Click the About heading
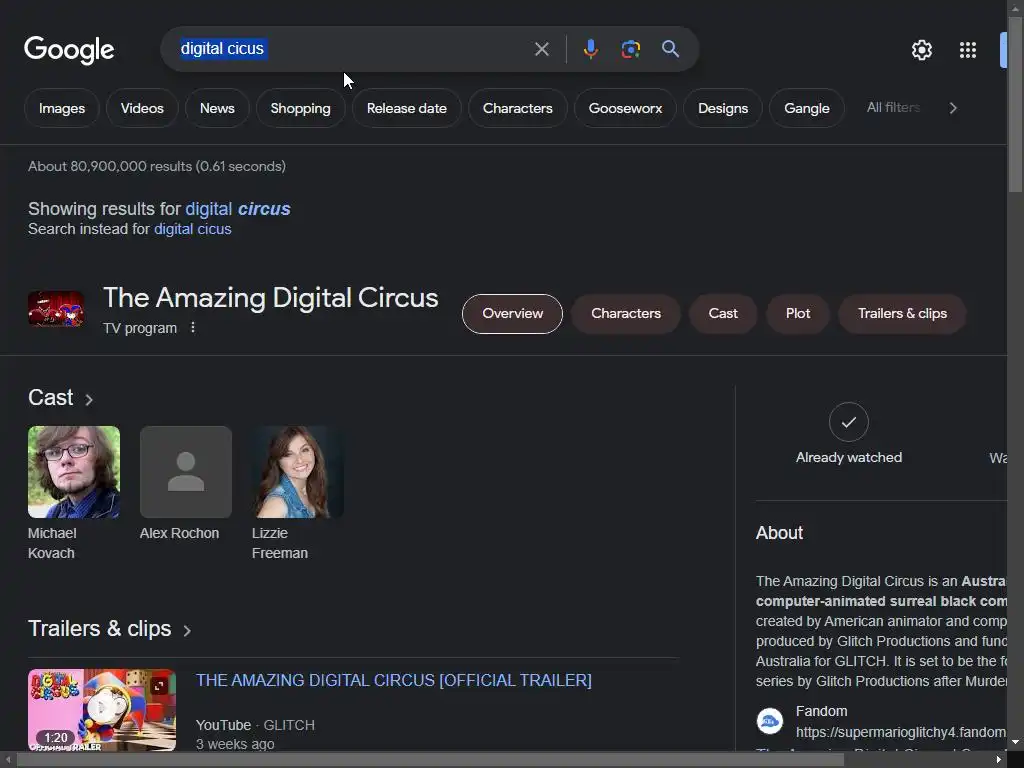Viewport: 1024px width, 768px height. click(779, 533)
